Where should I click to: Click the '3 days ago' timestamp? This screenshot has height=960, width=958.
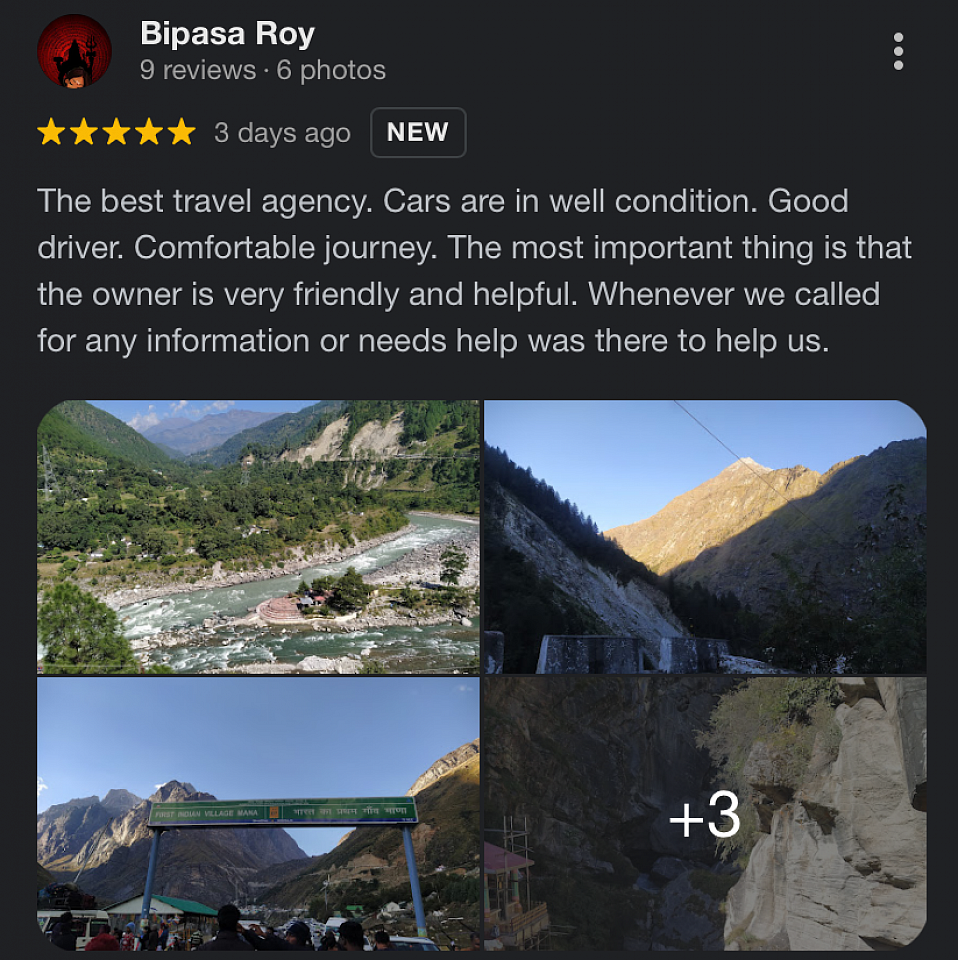(282, 133)
